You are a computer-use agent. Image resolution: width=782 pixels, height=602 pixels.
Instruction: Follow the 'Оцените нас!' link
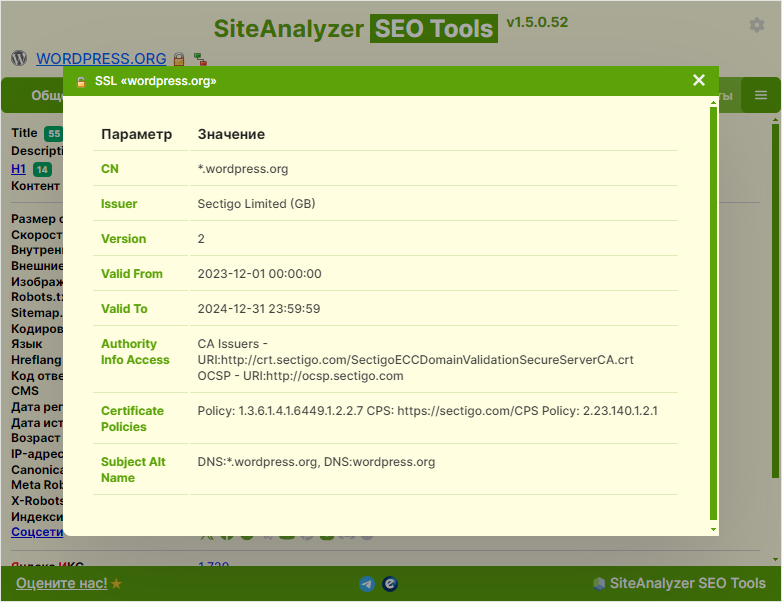point(61,583)
